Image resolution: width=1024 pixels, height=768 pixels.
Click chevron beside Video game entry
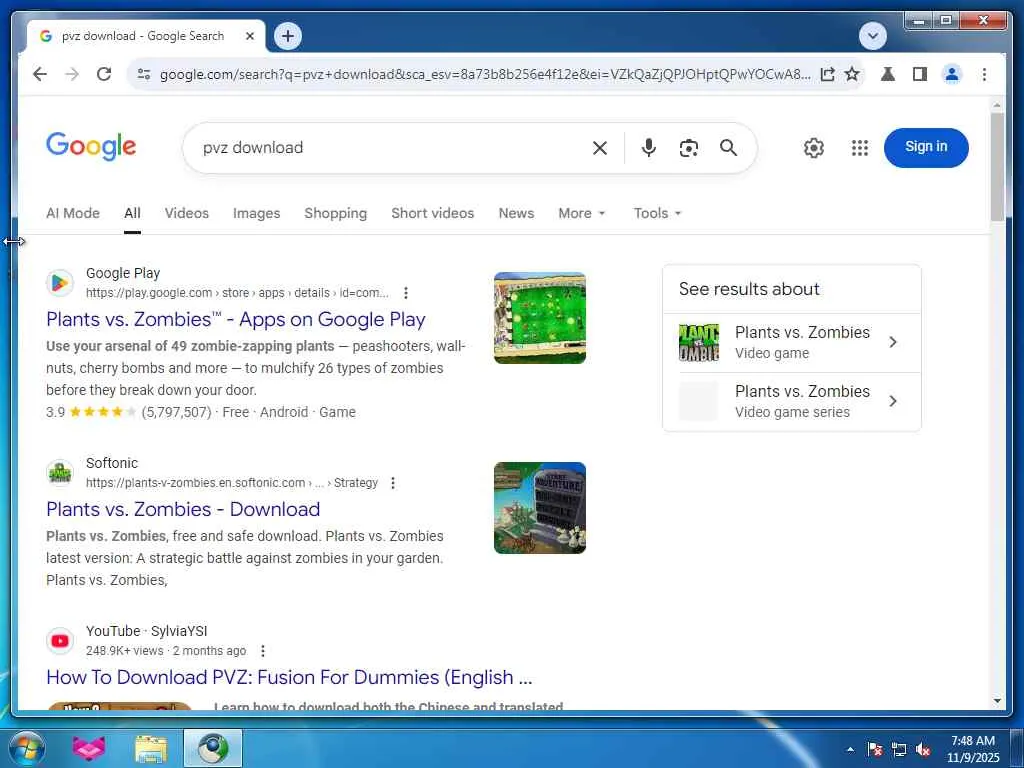[893, 342]
